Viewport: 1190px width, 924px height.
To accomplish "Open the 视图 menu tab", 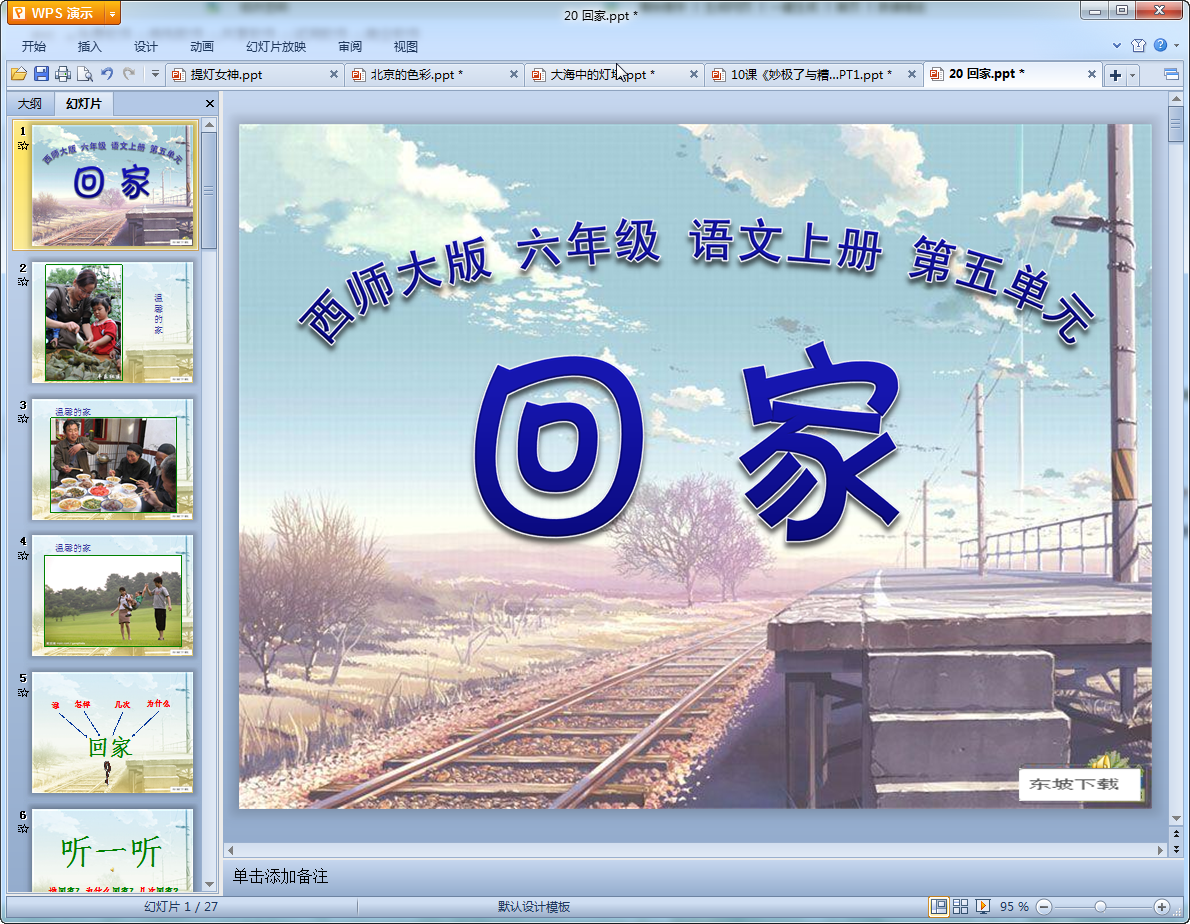I will [406, 46].
